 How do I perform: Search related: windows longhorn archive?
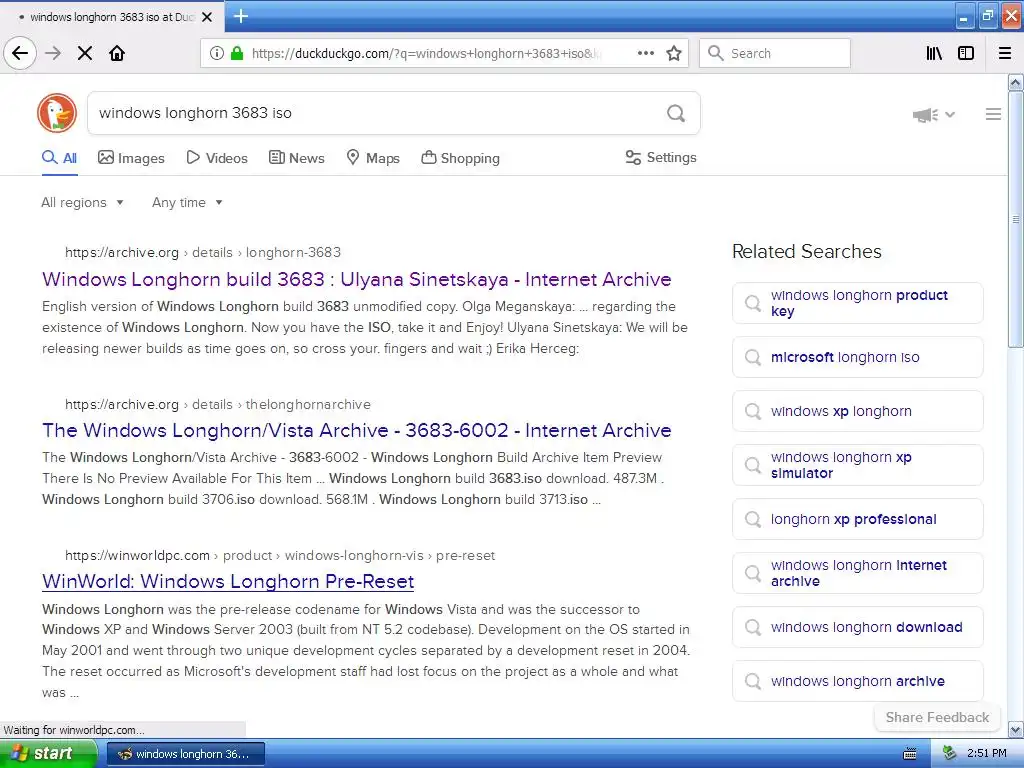pos(857,681)
